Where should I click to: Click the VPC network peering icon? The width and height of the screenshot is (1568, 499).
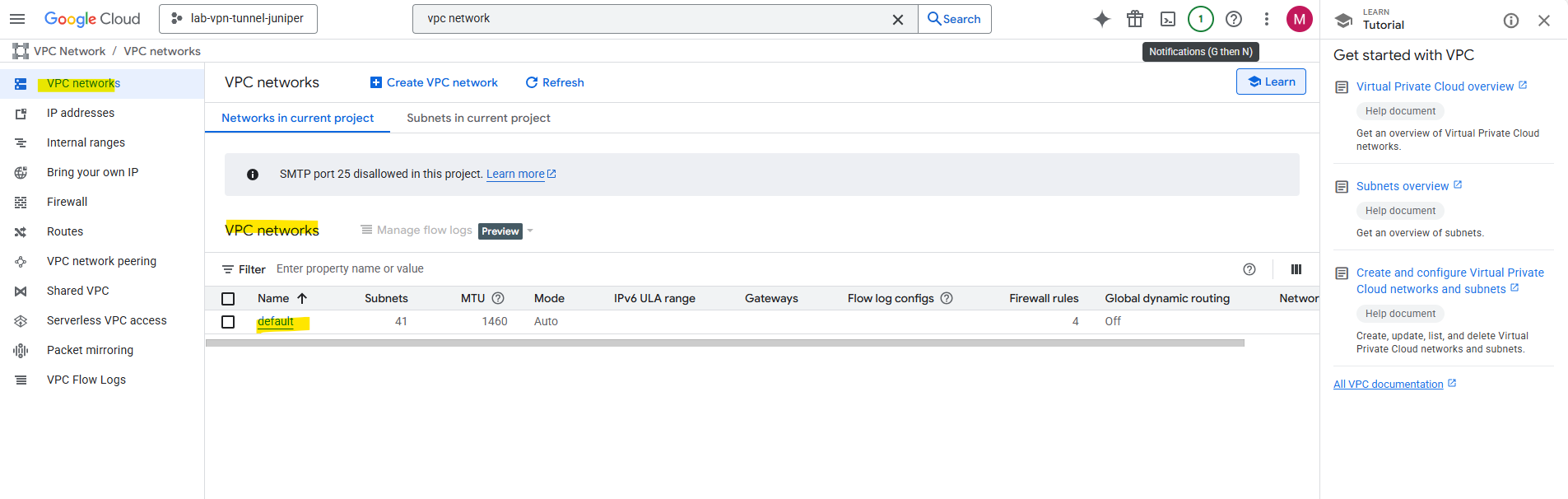21,262
